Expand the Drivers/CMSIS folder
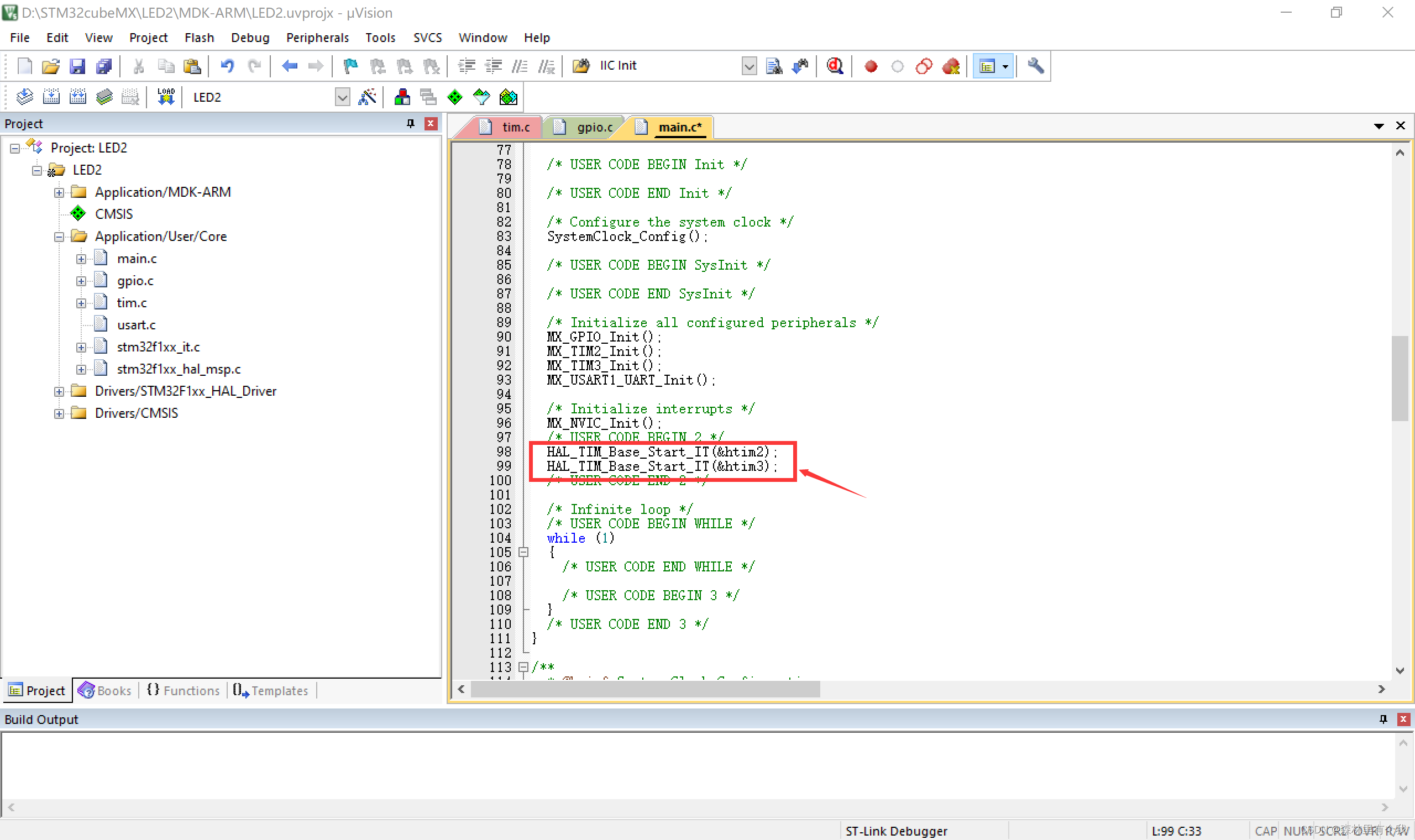 (59, 413)
